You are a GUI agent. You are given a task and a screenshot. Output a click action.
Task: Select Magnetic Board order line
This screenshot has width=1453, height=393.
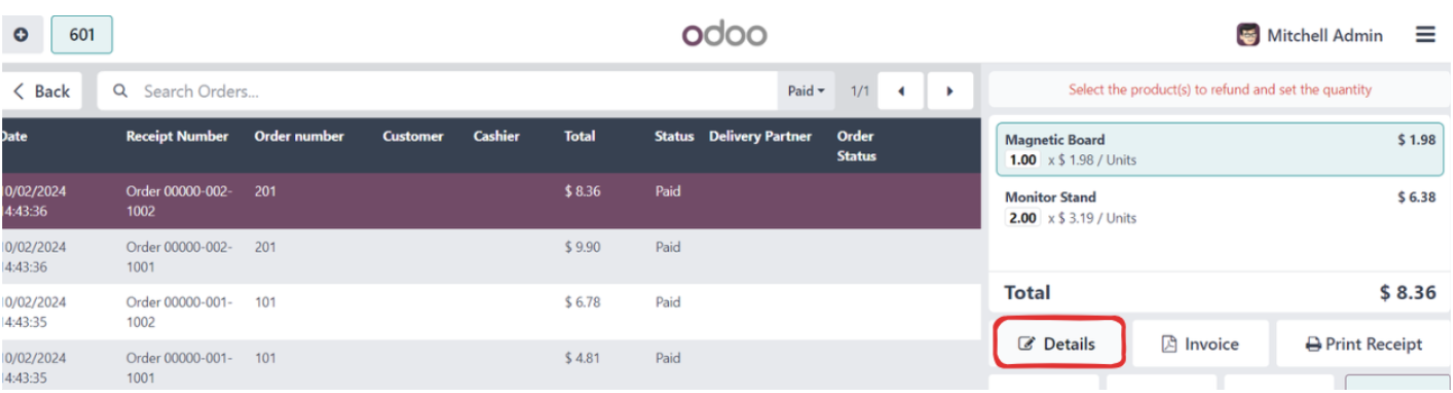point(1220,150)
